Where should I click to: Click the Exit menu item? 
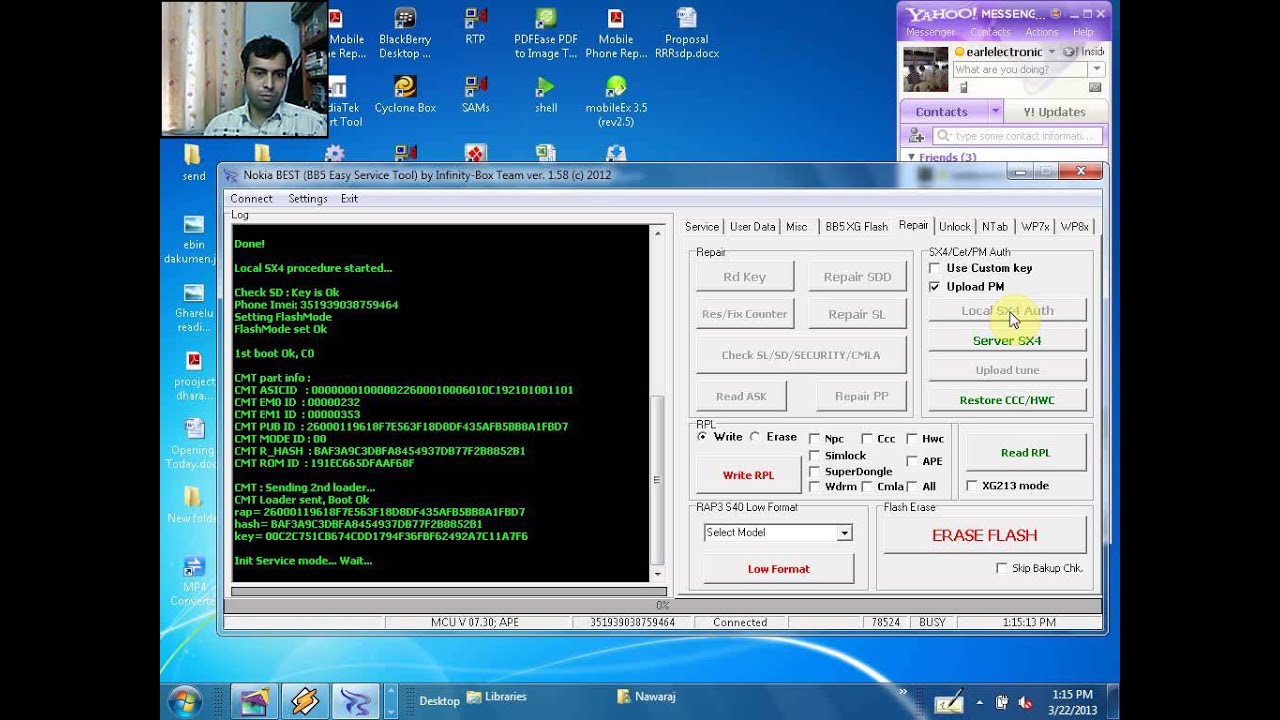pyautogui.click(x=349, y=199)
